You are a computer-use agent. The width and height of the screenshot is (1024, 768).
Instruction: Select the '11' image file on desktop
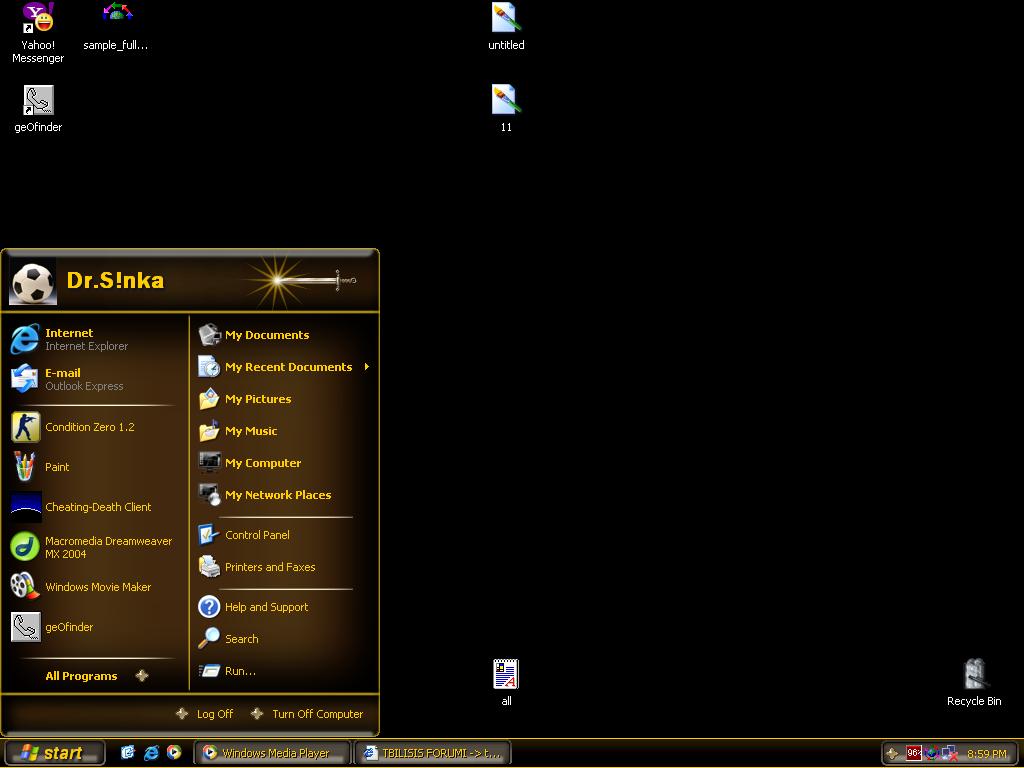506,109
